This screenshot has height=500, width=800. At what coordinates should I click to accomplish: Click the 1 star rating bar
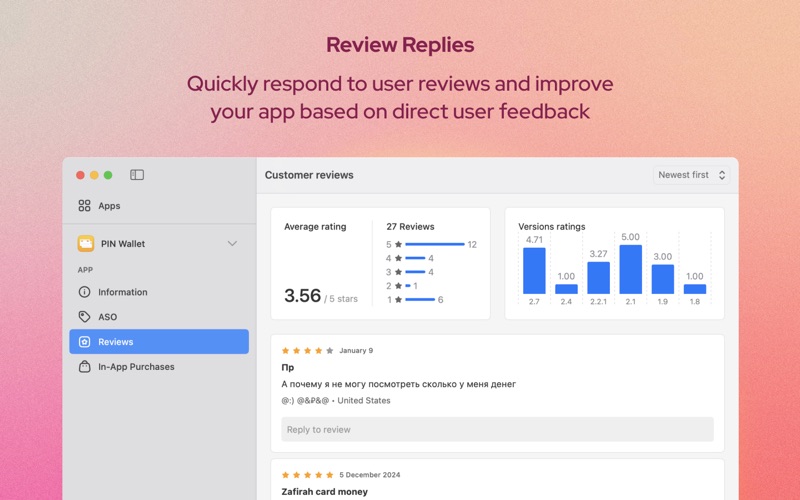420,299
